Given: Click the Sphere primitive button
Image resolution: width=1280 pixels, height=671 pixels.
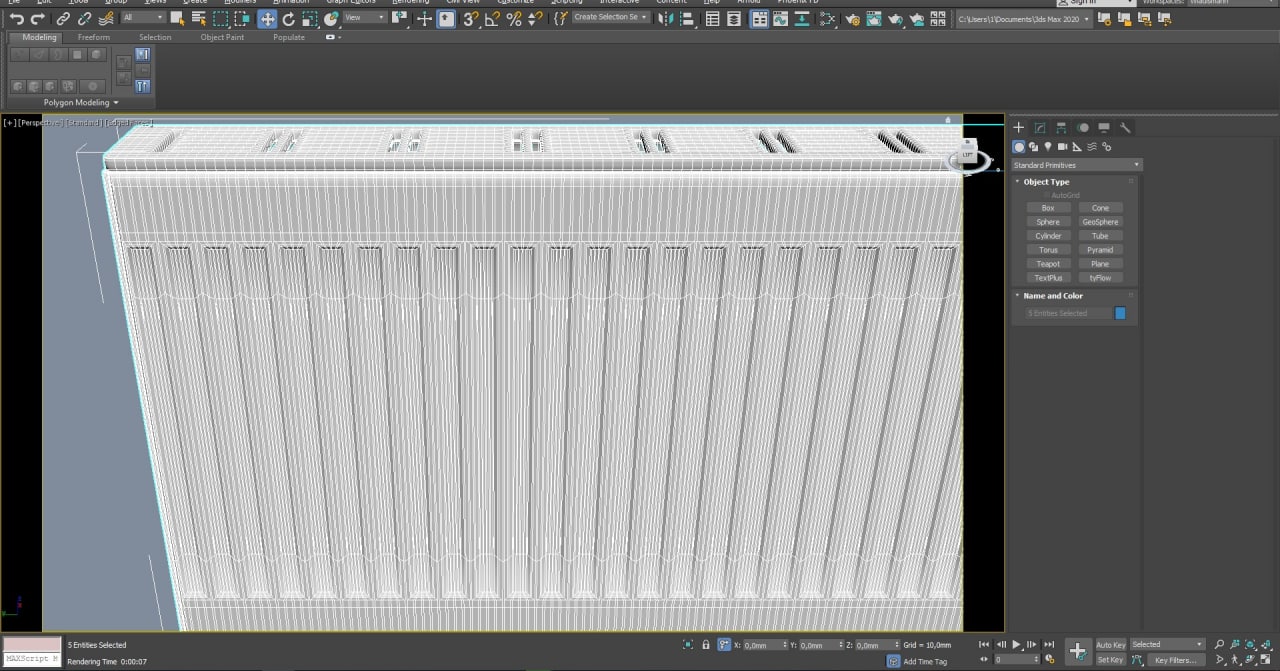Looking at the screenshot, I should [x=1048, y=222].
